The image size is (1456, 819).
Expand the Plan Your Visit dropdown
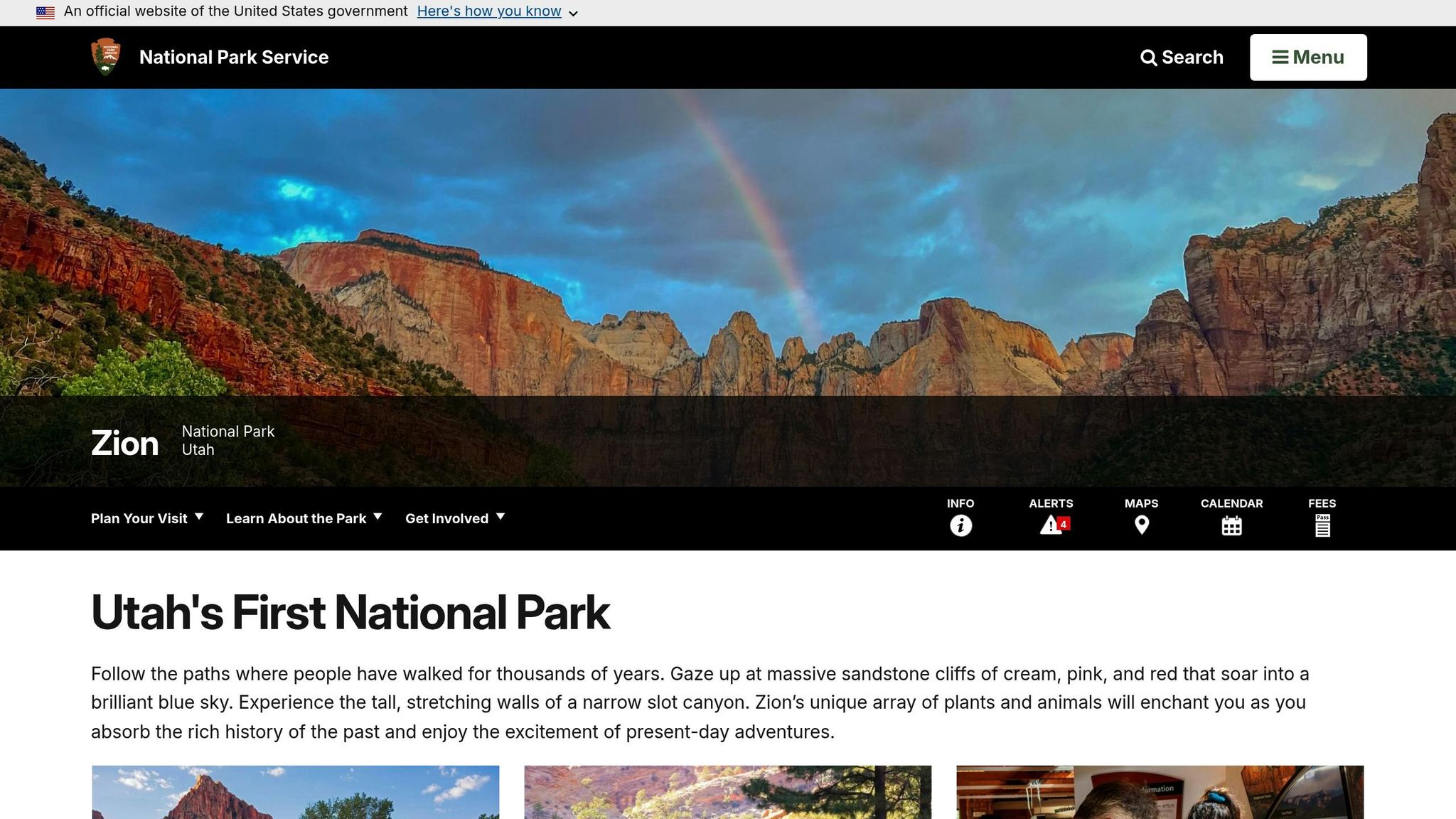point(147,518)
